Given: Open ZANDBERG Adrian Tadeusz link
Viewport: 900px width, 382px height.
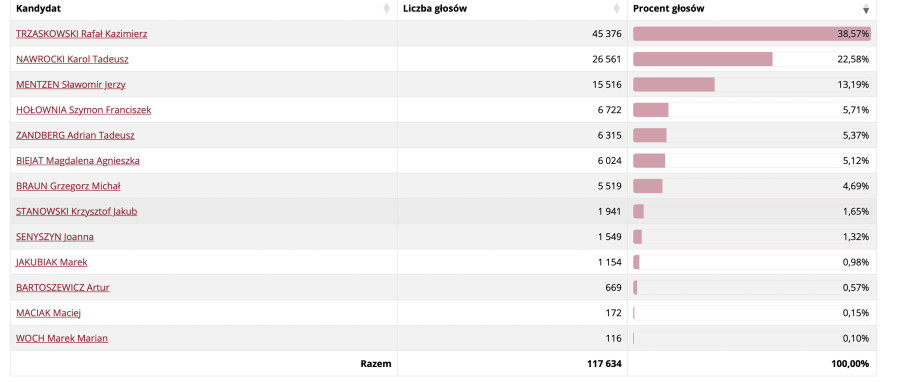Looking at the screenshot, I should 75,135.
